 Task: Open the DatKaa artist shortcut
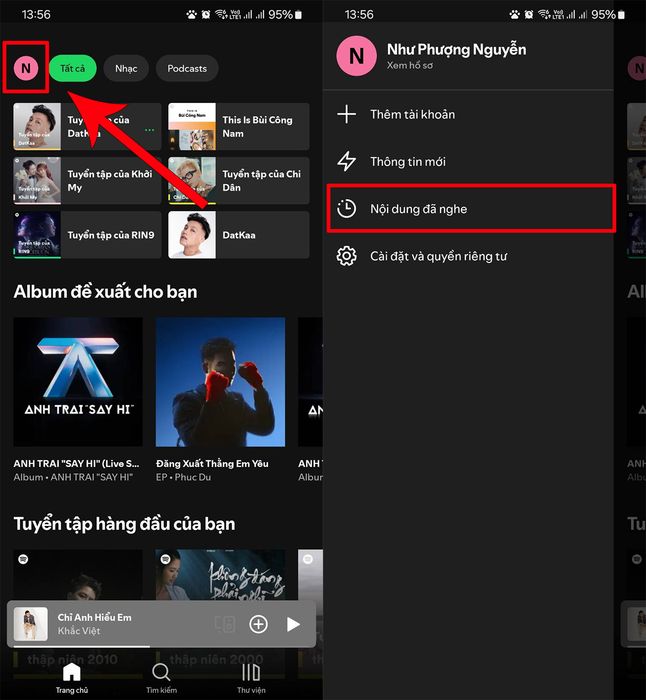pyautogui.click(x=239, y=235)
